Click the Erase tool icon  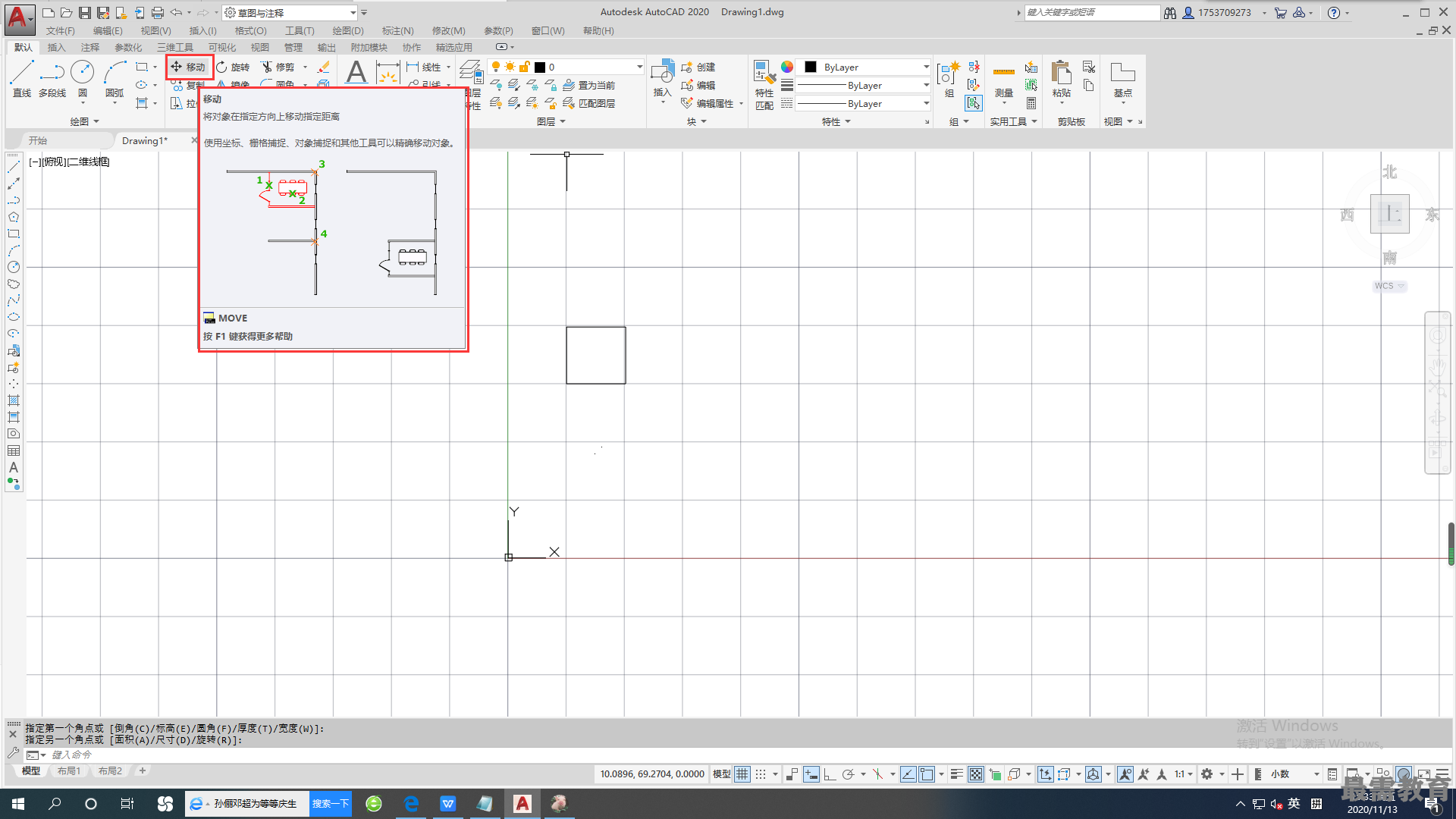click(324, 67)
